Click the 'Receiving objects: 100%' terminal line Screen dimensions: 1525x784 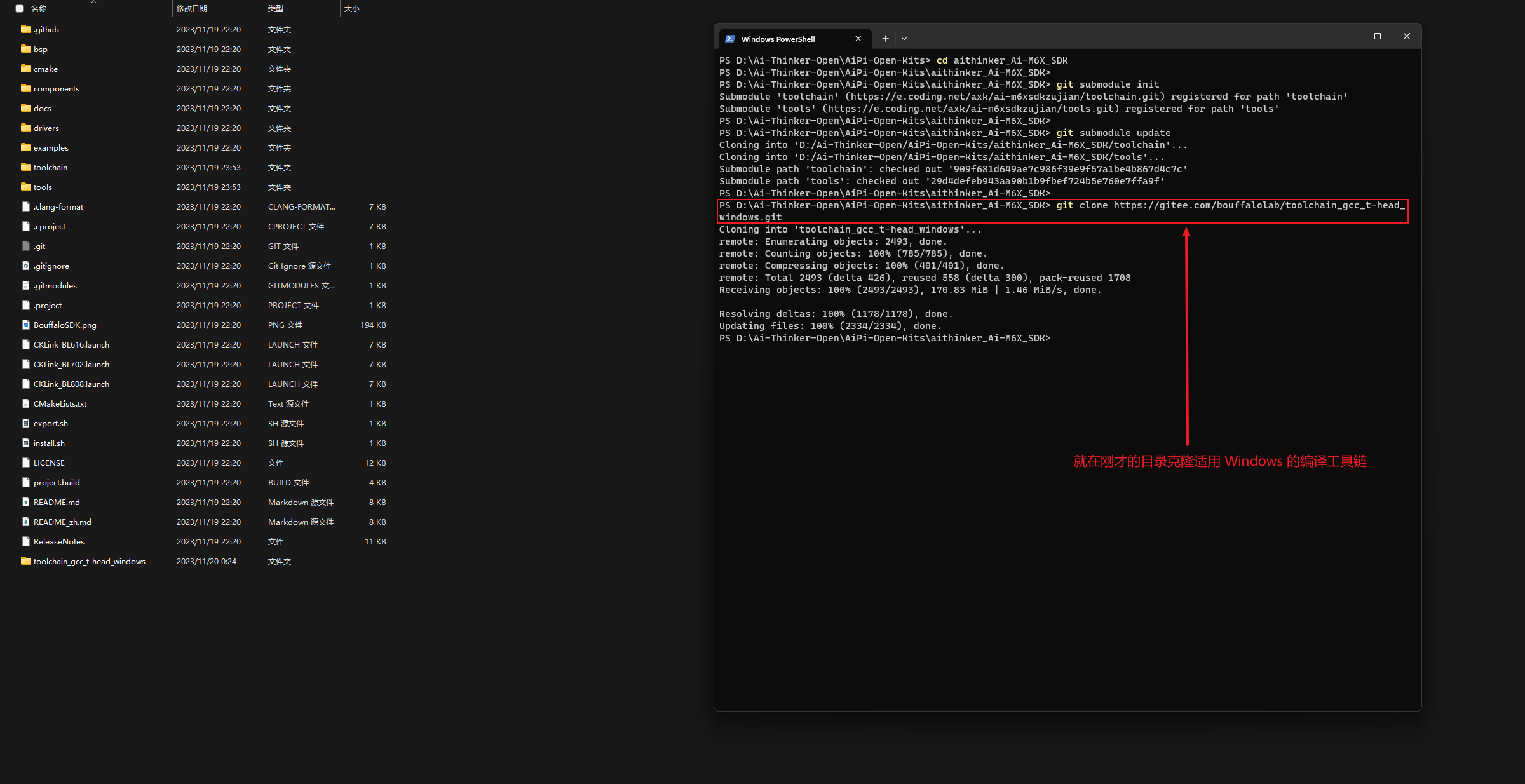910,290
